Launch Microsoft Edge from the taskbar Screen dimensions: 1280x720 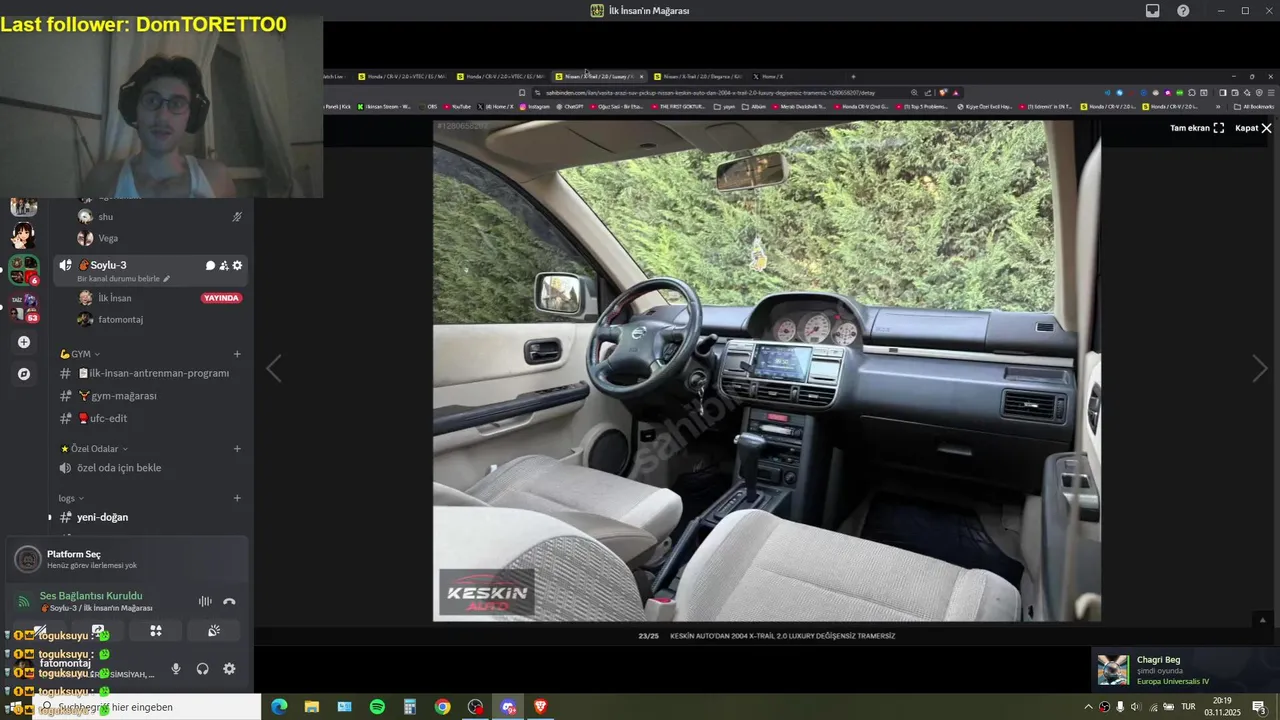click(279, 707)
